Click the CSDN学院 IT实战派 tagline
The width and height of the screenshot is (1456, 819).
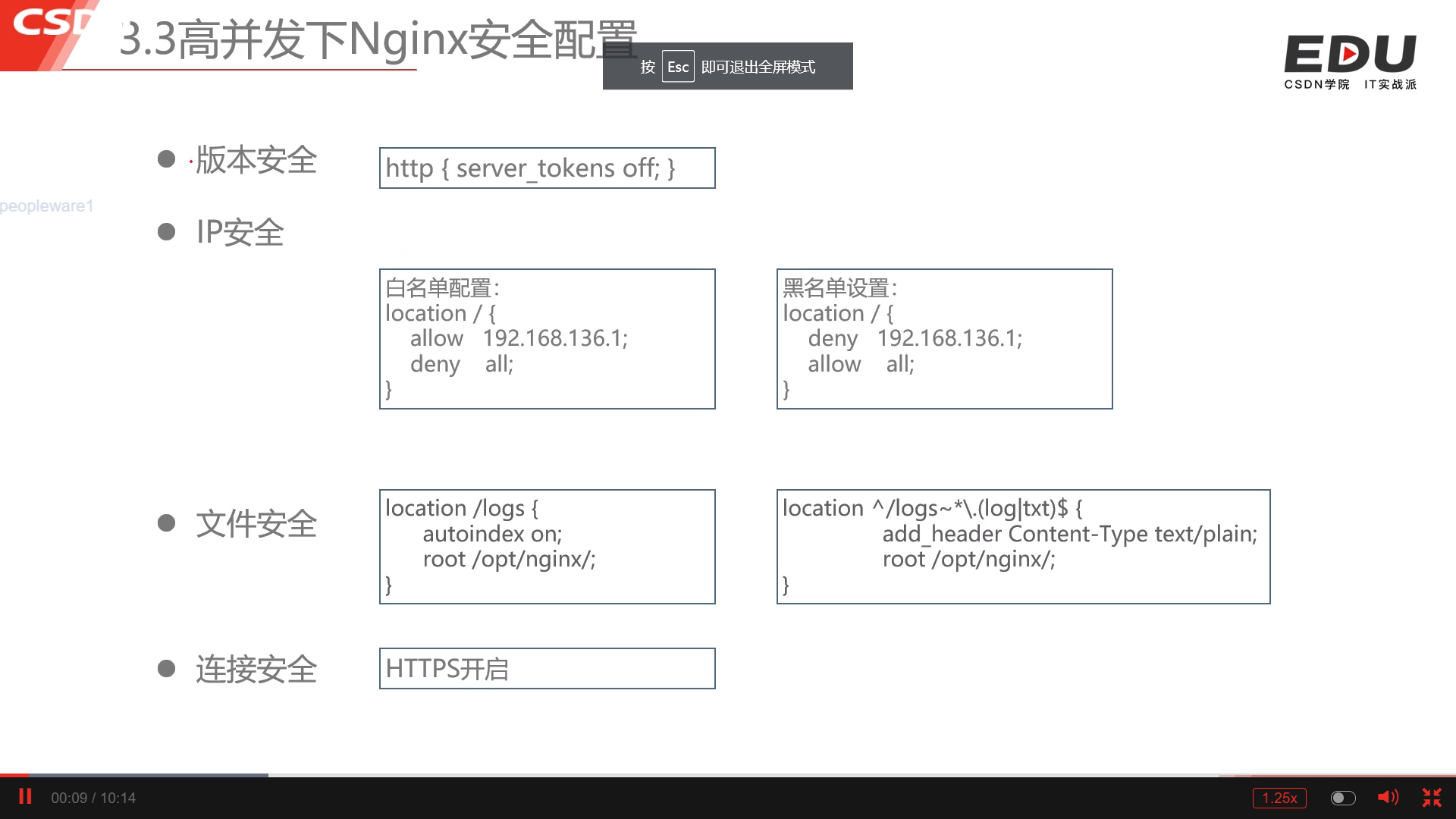(1350, 84)
